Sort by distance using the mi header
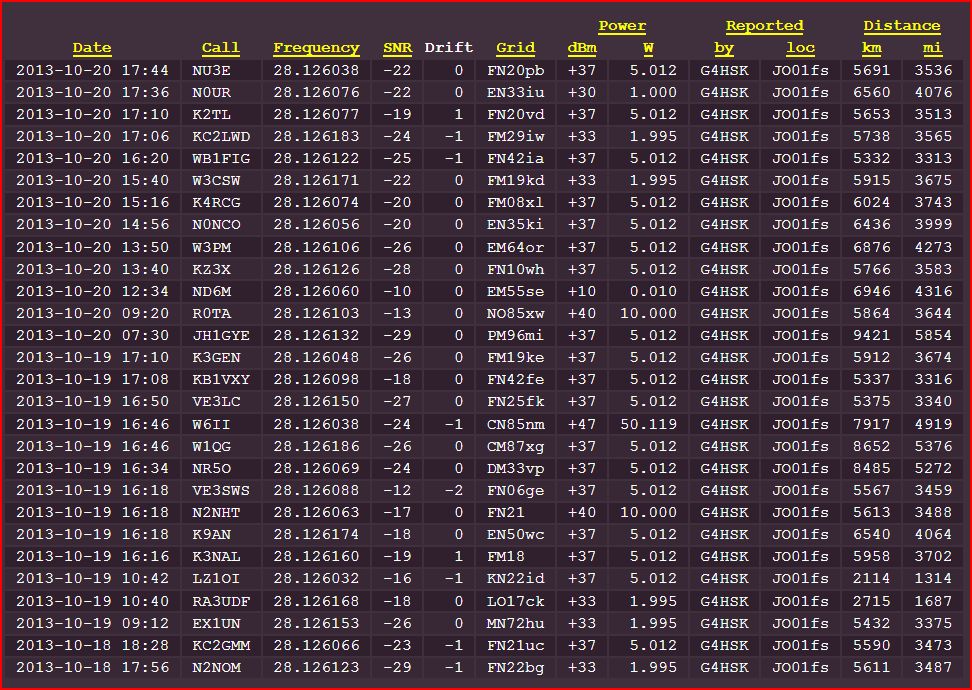The image size is (972, 690). (x=932, y=48)
